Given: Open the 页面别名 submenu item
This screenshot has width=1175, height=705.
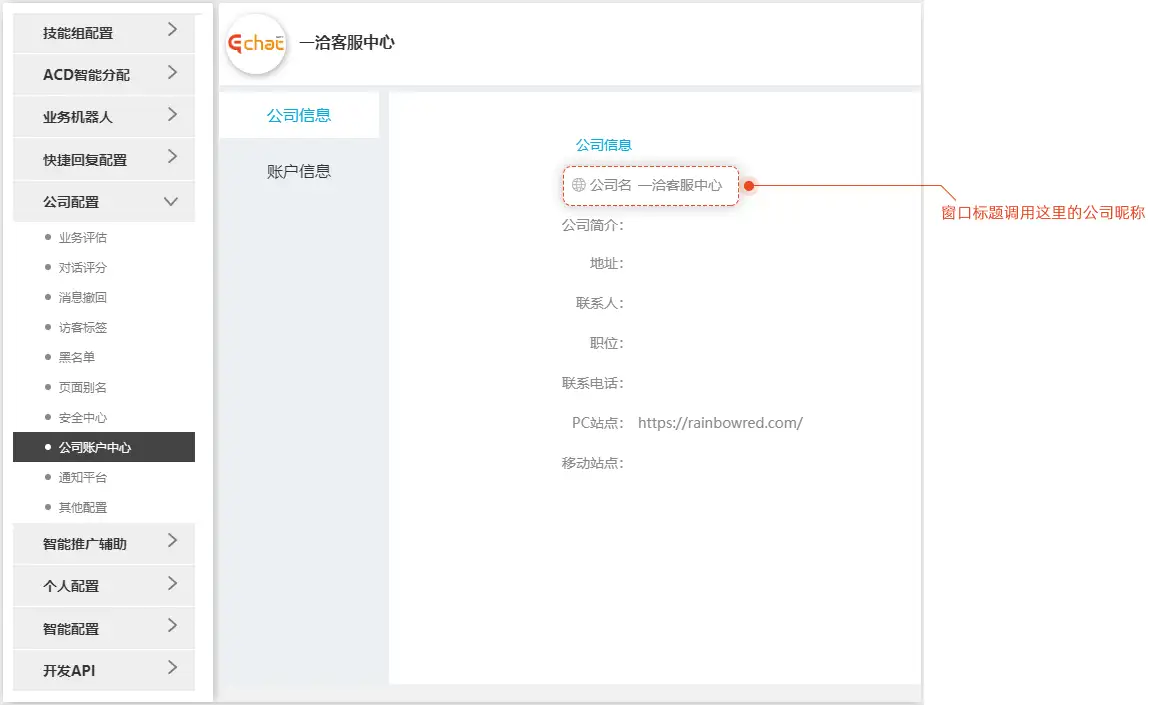Looking at the screenshot, I should point(82,387).
